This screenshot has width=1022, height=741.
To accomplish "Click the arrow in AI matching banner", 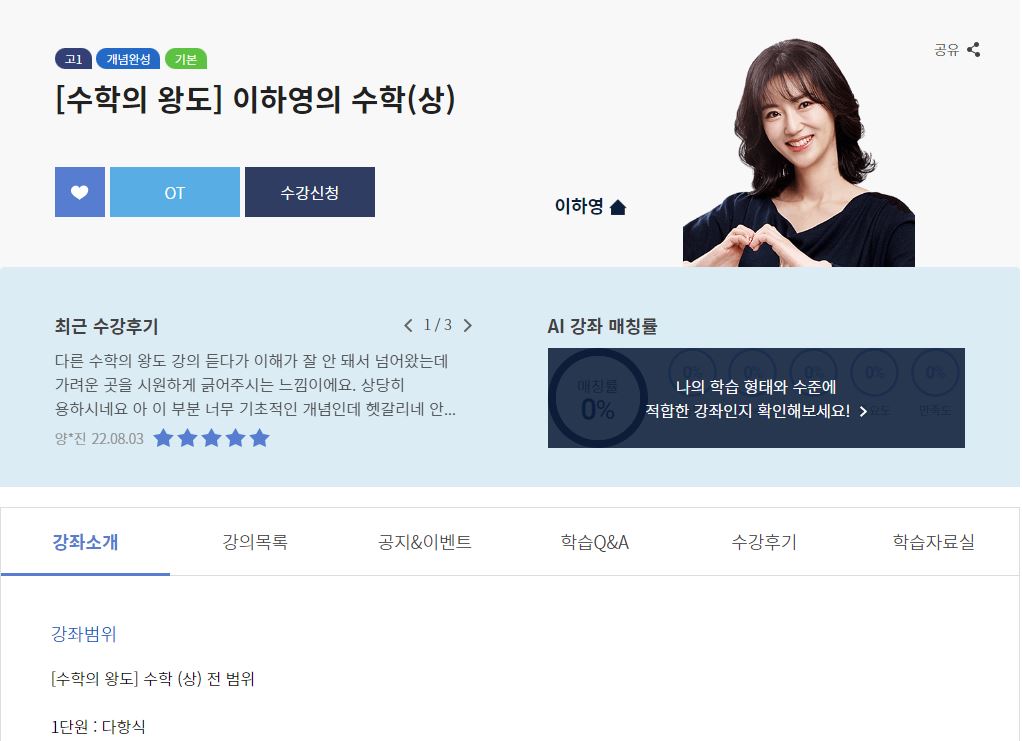I will (863, 411).
